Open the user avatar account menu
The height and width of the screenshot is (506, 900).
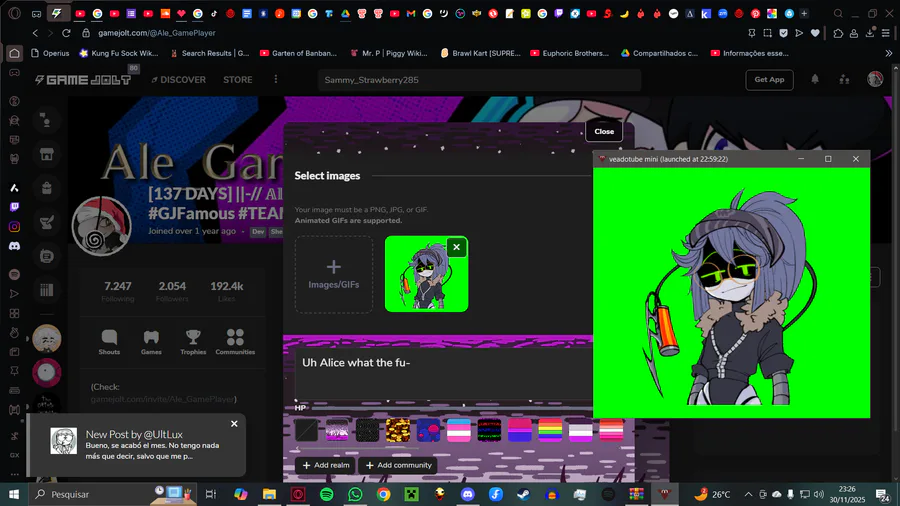pyautogui.click(x=875, y=79)
